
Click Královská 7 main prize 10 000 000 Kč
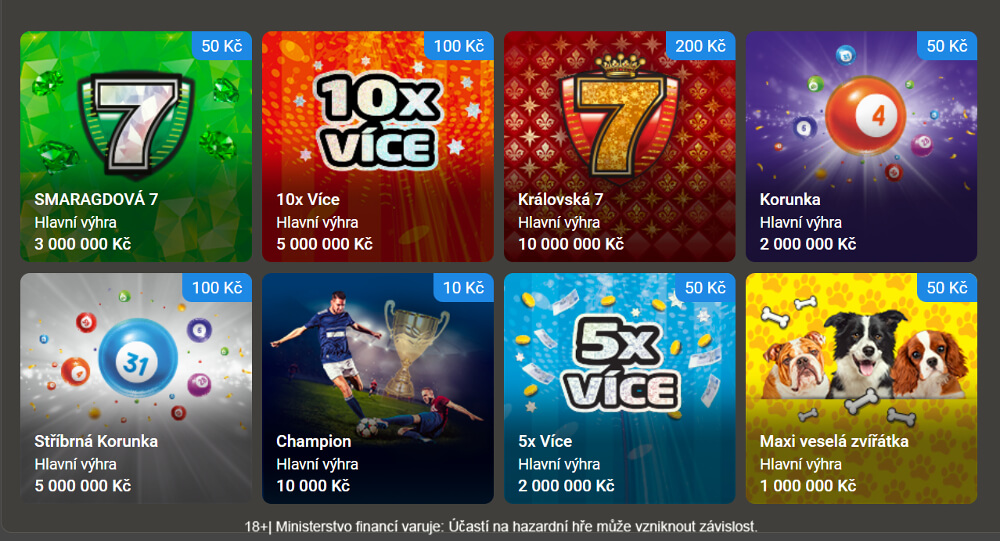(x=571, y=244)
